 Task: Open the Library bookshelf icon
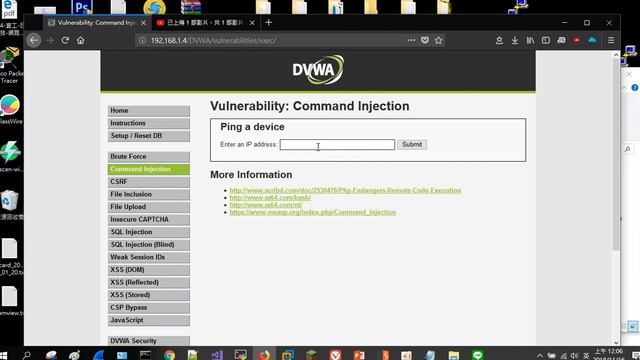pyautogui.click(x=530, y=40)
